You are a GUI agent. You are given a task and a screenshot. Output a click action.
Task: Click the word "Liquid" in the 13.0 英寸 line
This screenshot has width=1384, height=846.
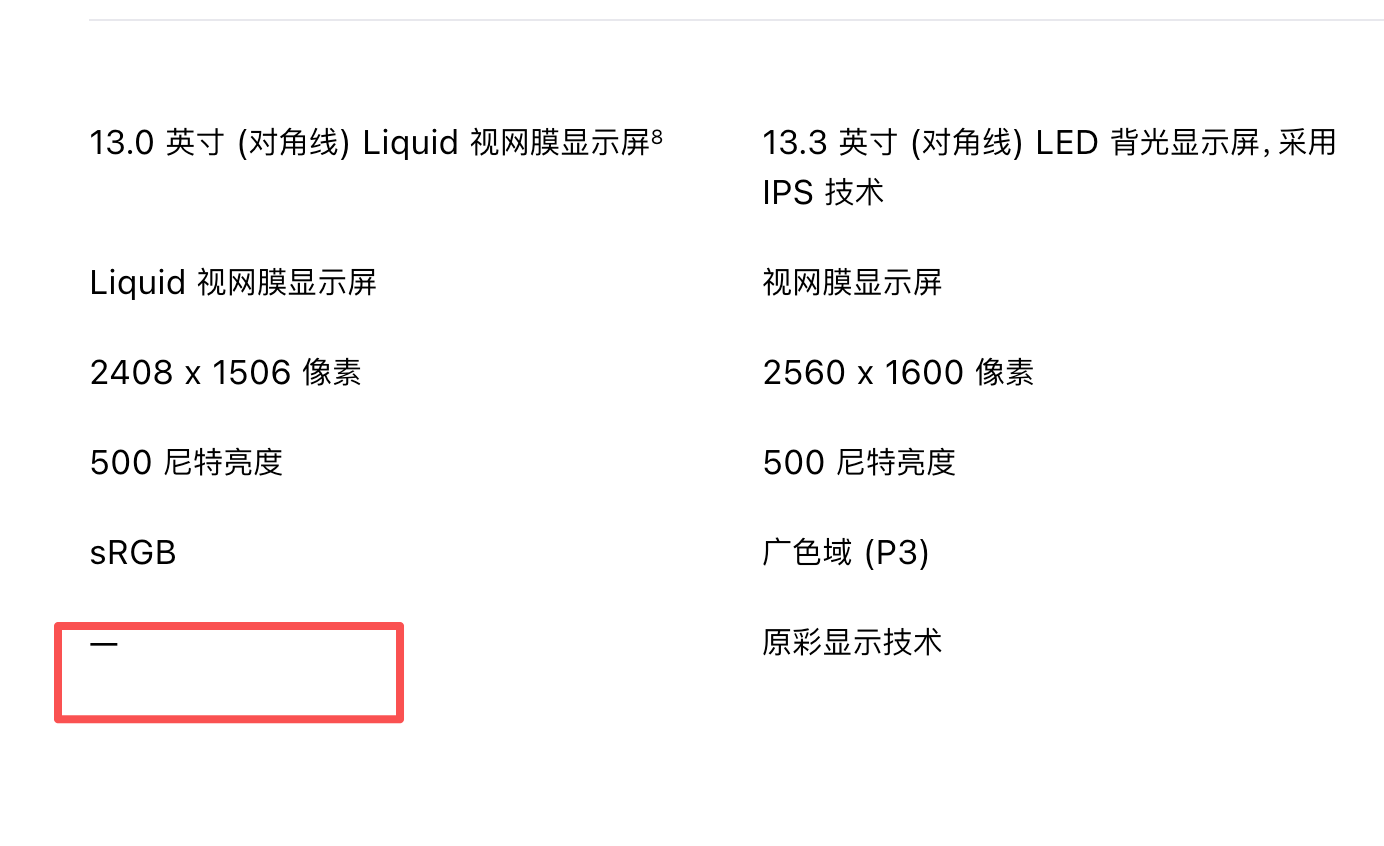coord(410,143)
